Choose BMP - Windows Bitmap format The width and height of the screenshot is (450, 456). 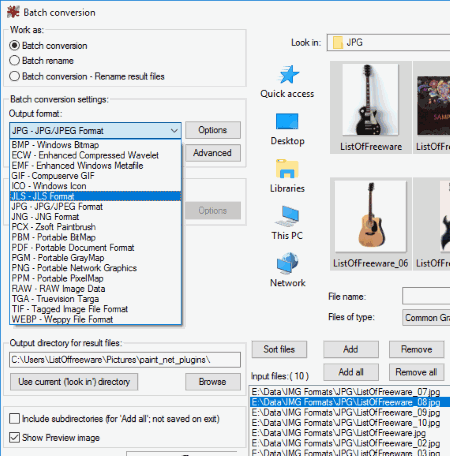95,145
